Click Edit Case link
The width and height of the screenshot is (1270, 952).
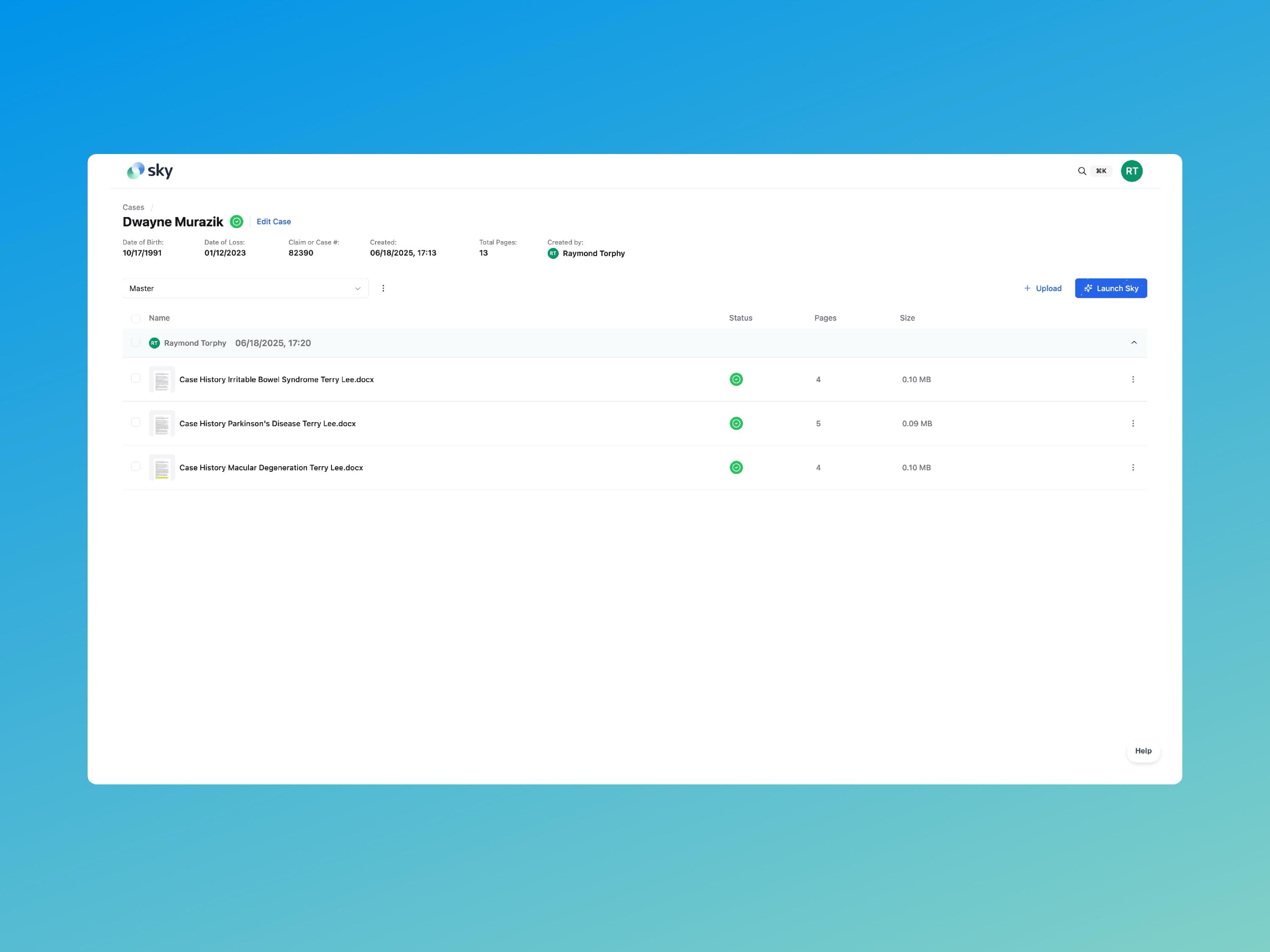273,222
